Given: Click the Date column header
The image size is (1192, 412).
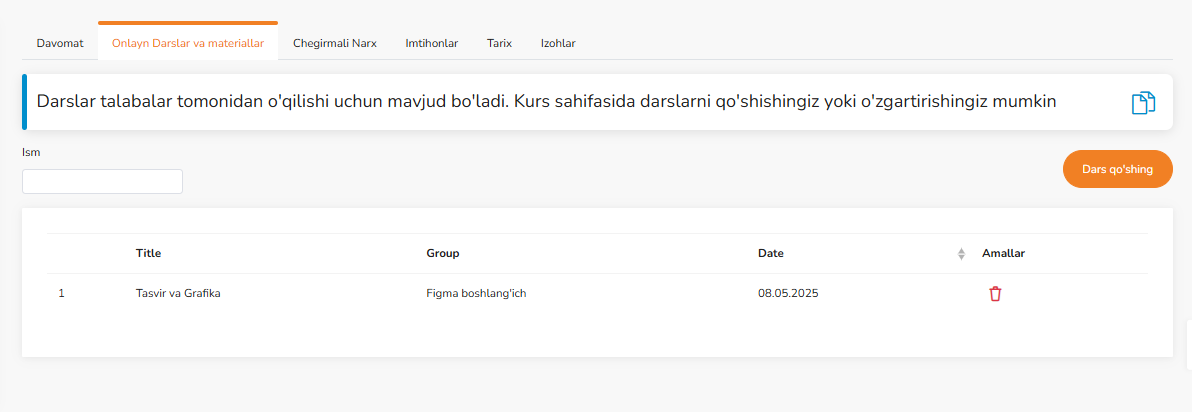Looking at the screenshot, I should pyautogui.click(x=770, y=253).
